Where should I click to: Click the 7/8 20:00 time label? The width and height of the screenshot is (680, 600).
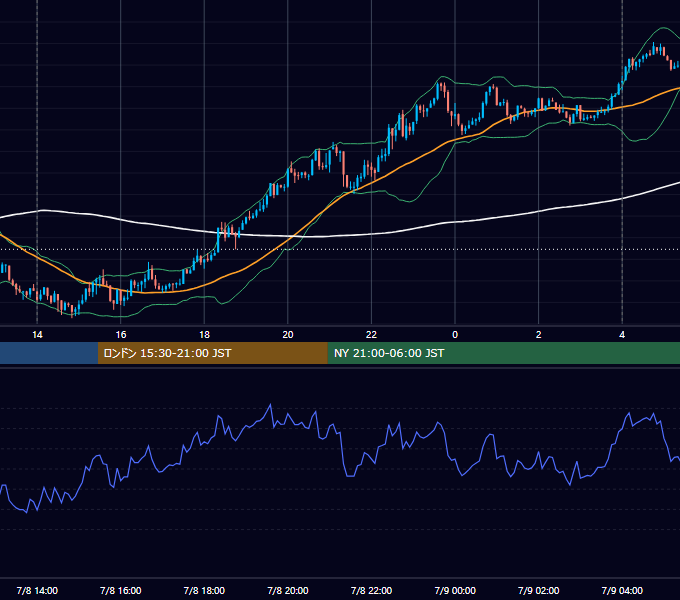tap(288, 590)
